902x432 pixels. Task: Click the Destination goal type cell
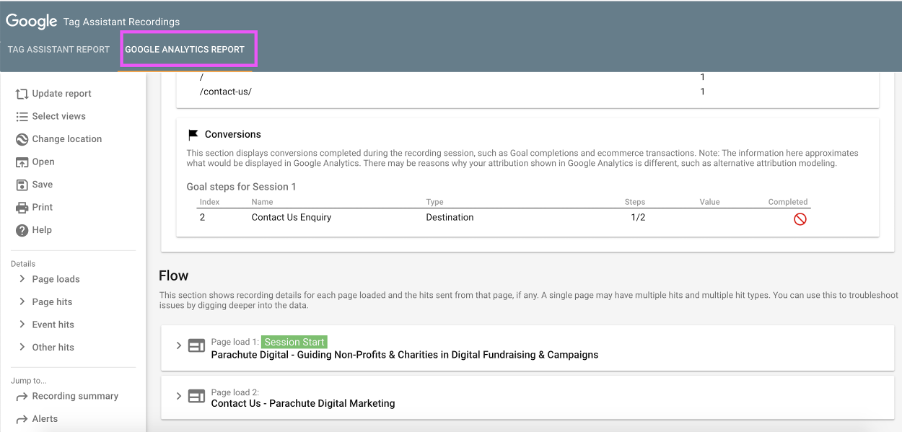pyautogui.click(x=450, y=217)
